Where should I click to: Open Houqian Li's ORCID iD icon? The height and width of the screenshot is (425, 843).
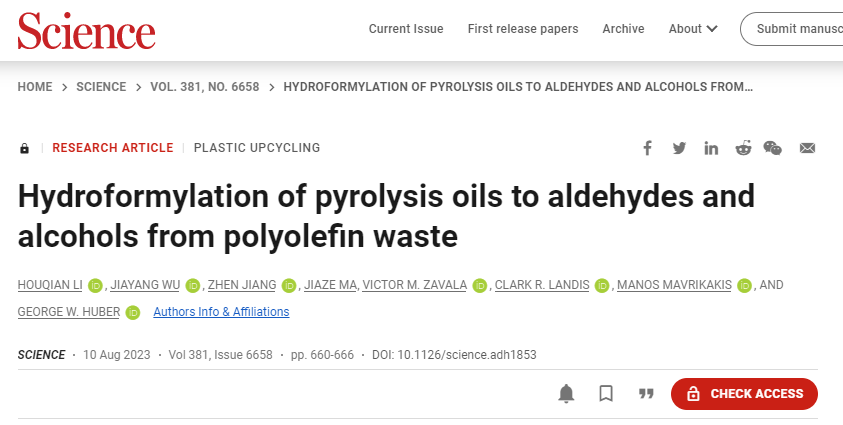(x=95, y=285)
